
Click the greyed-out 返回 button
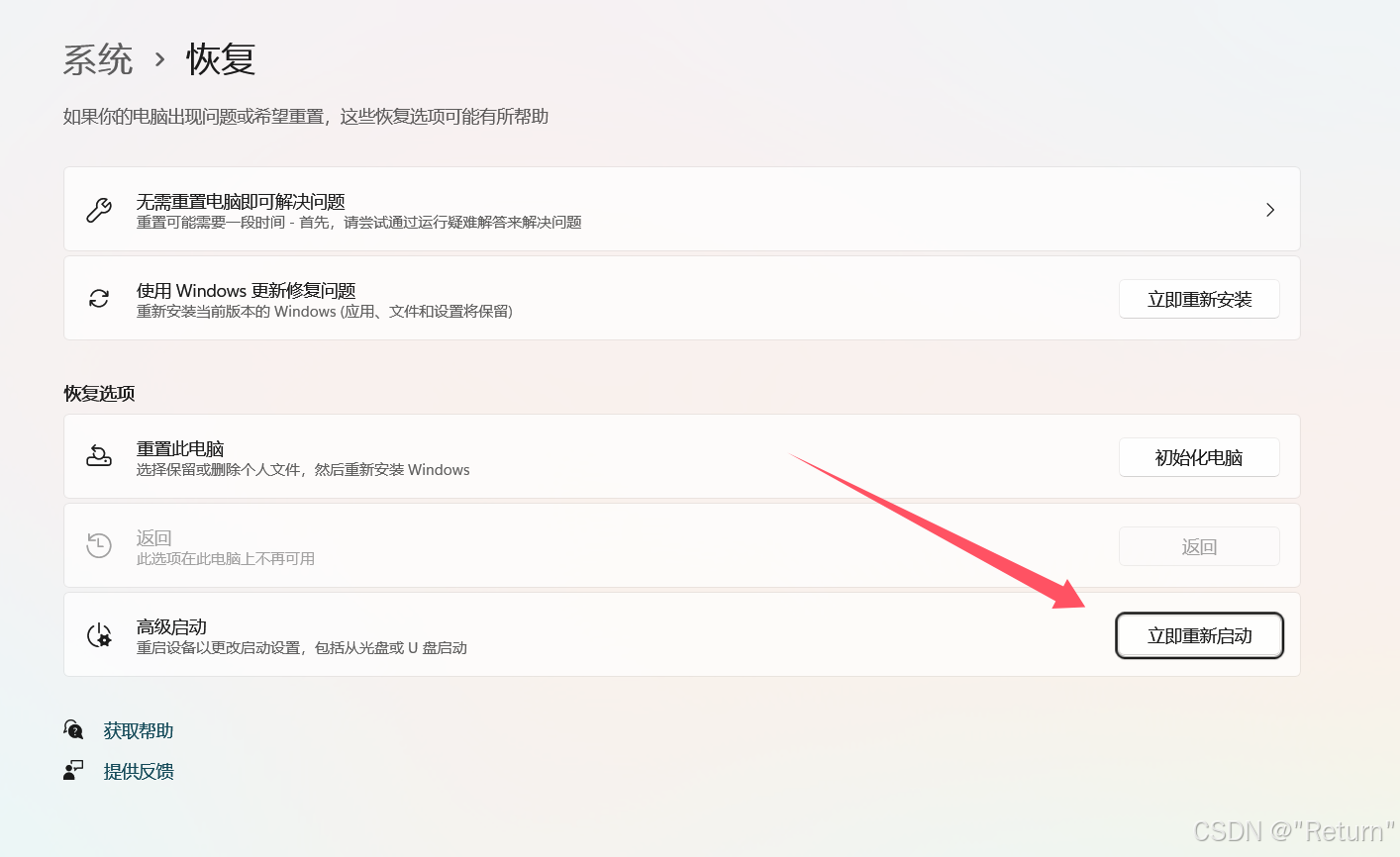click(x=1199, y=546)
